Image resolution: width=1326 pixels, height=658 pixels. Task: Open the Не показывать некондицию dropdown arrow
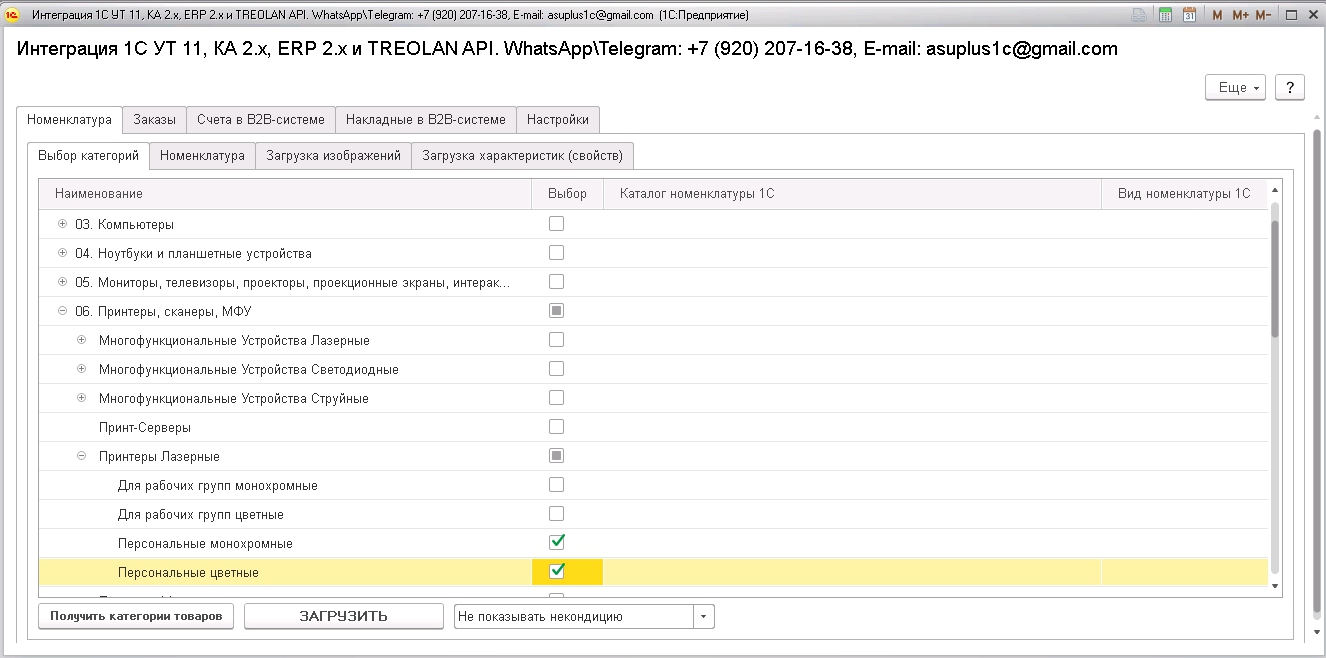pyautogui.click(x=704, y=616)
